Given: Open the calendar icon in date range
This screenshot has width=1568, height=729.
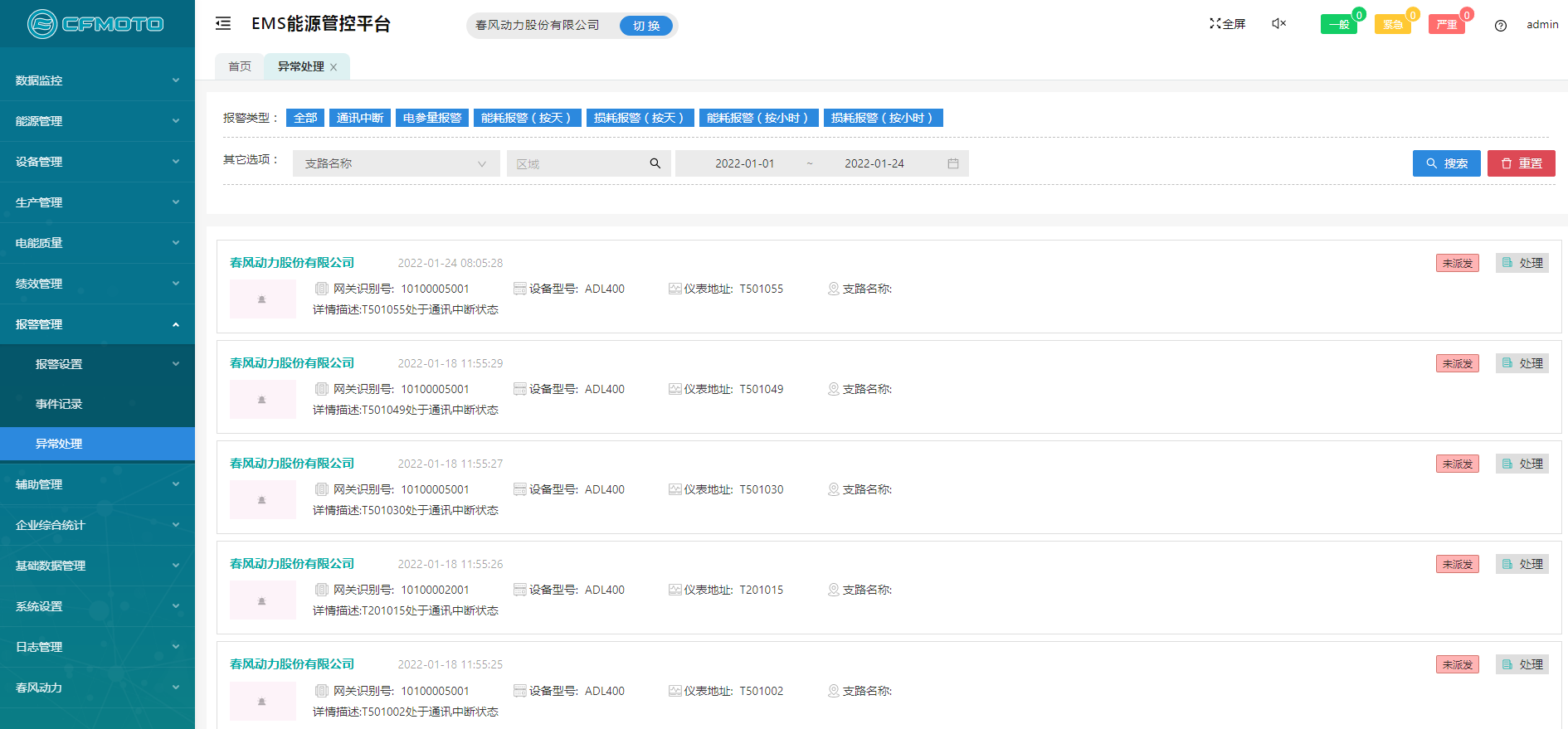Looking at the screenshot, I should [x=953, y=163].
